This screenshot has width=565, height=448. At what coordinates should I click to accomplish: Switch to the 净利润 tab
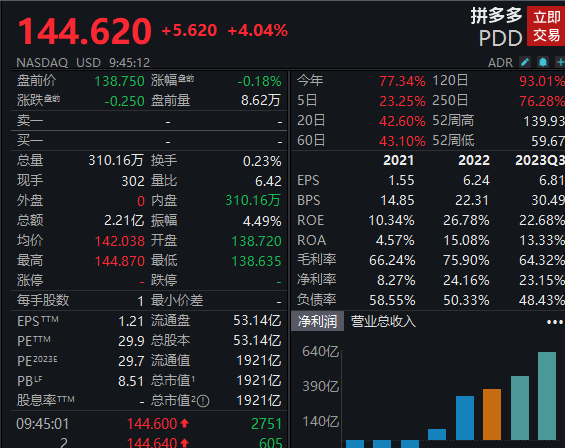(317, 321)
